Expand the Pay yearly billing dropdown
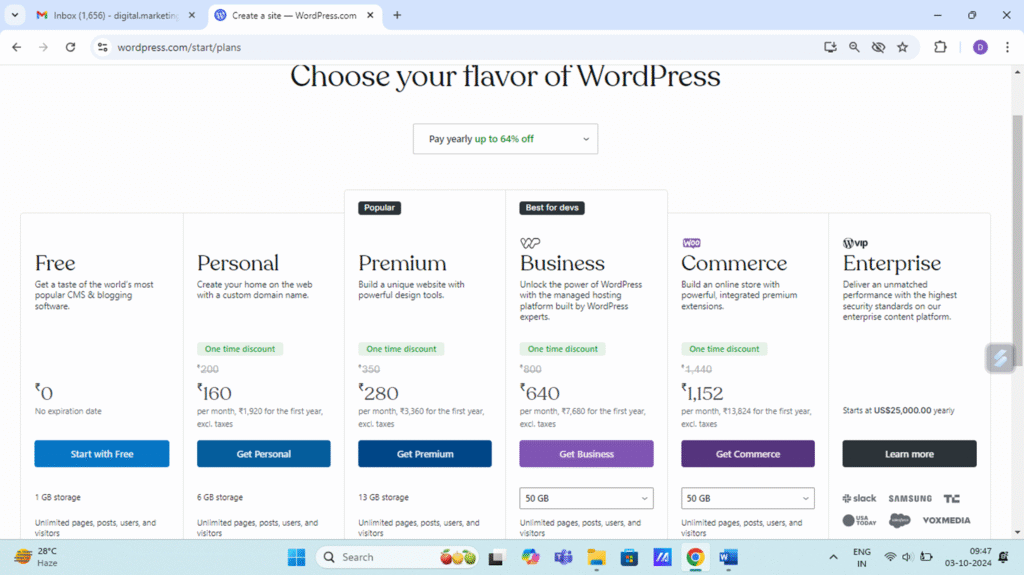 tap(505, 139)
